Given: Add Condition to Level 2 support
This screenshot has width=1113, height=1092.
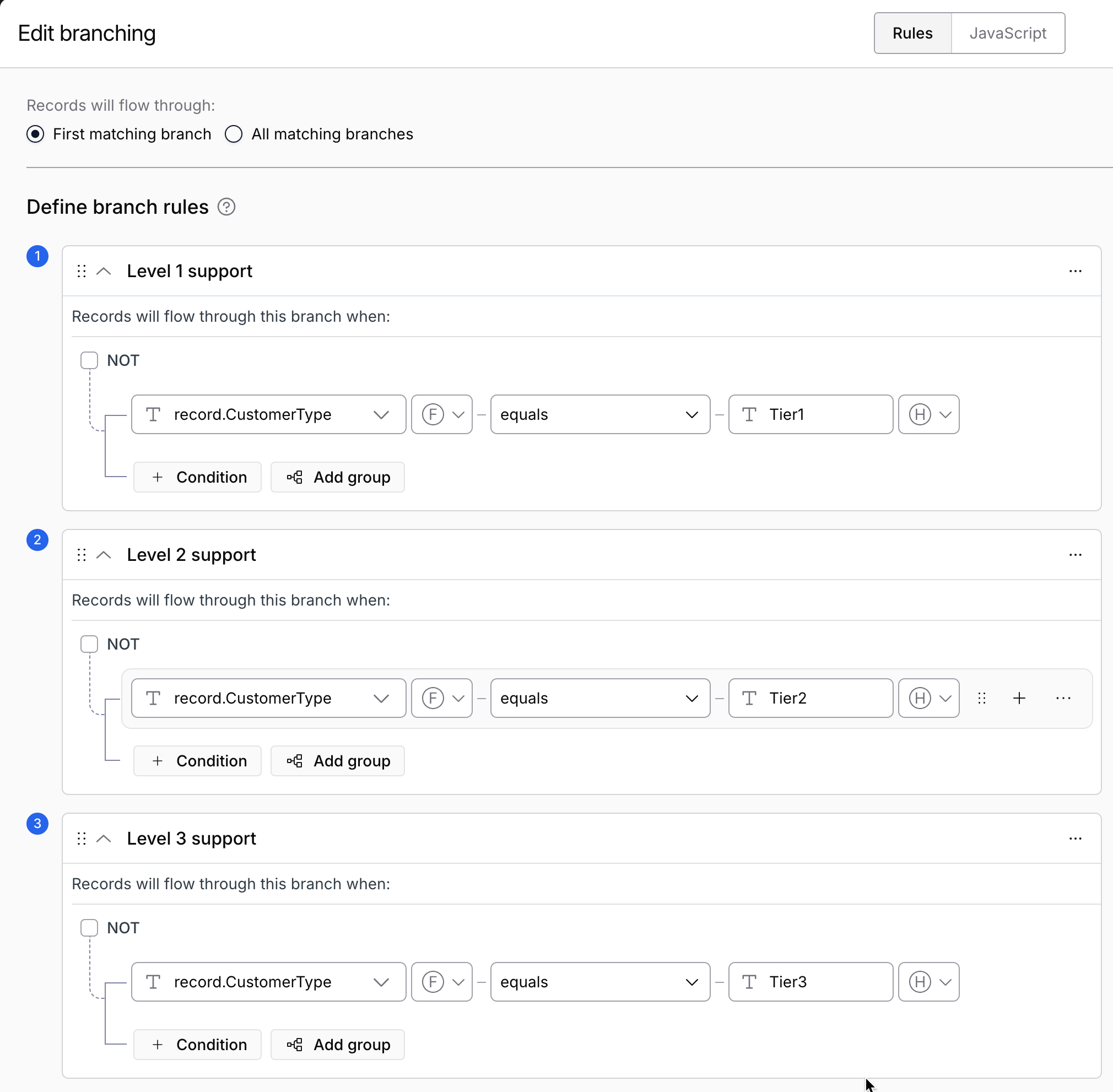Looking at the screenshot, I should coord(197,761).
